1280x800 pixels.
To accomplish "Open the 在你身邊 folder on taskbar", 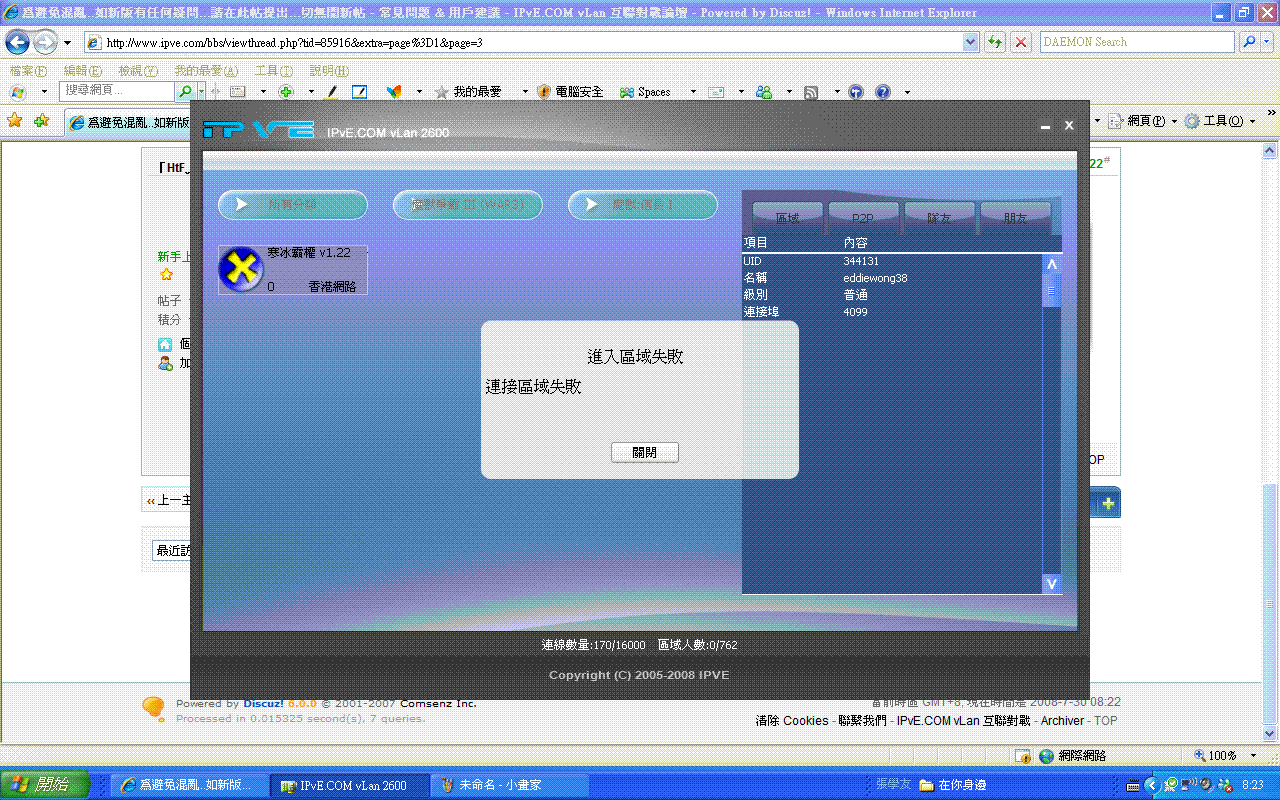I will 954,786.
